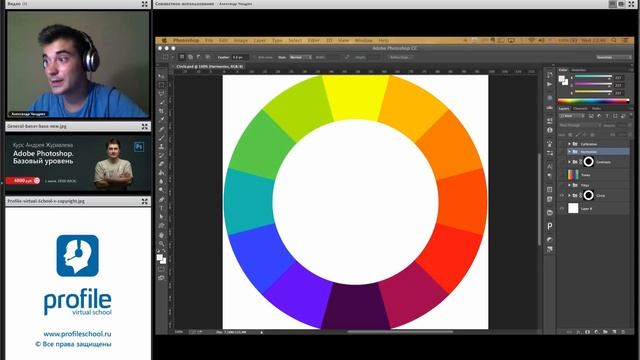The height and width of the screenshot is (360, 640).
Task: Select the Zoom magnifier tool
Action: coord(162,244)
